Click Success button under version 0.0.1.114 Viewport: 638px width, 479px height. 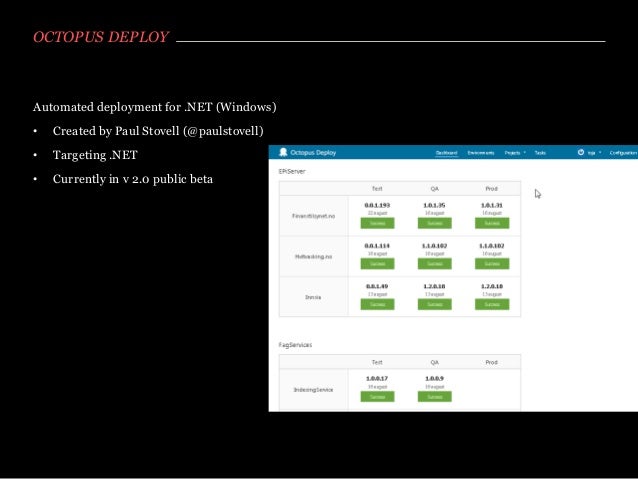(x=377, y=264)
